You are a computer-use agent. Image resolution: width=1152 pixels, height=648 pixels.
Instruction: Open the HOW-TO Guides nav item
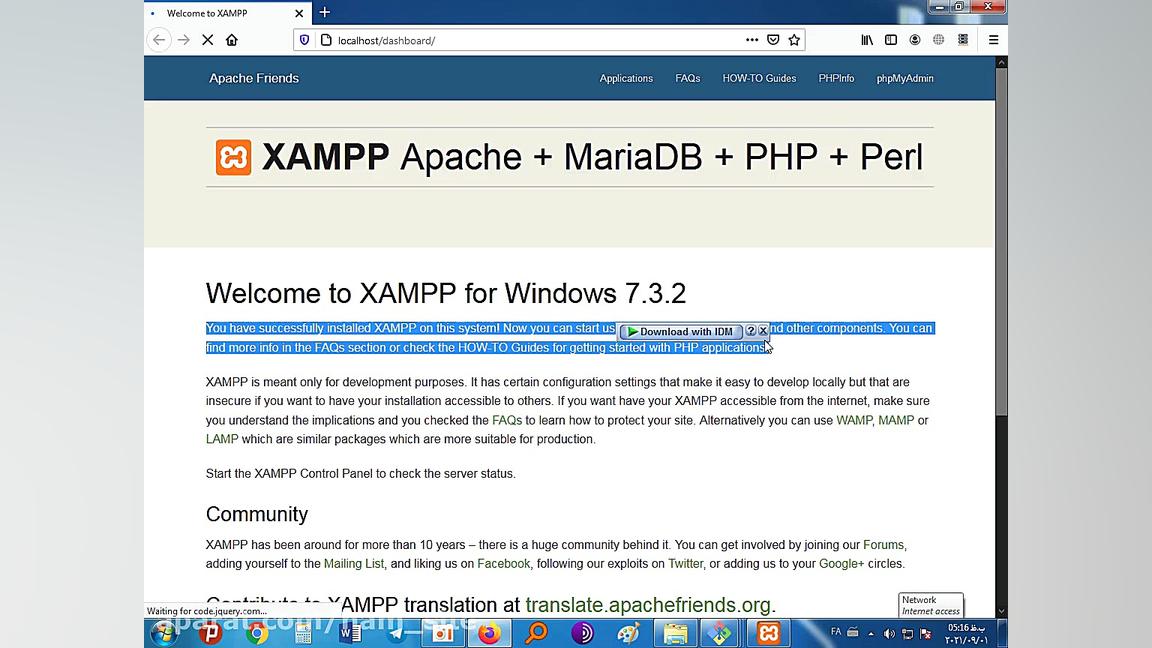pyautogui.click(x=759, y=78)
